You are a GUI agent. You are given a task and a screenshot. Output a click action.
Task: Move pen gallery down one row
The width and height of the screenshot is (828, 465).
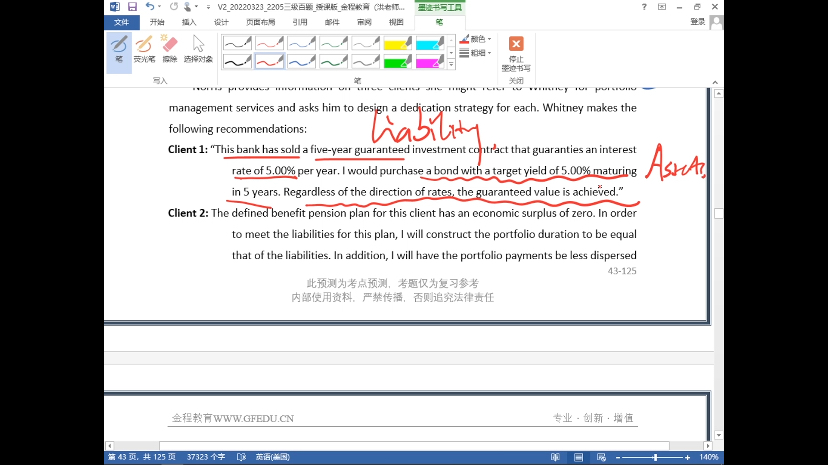pos(451,52)
